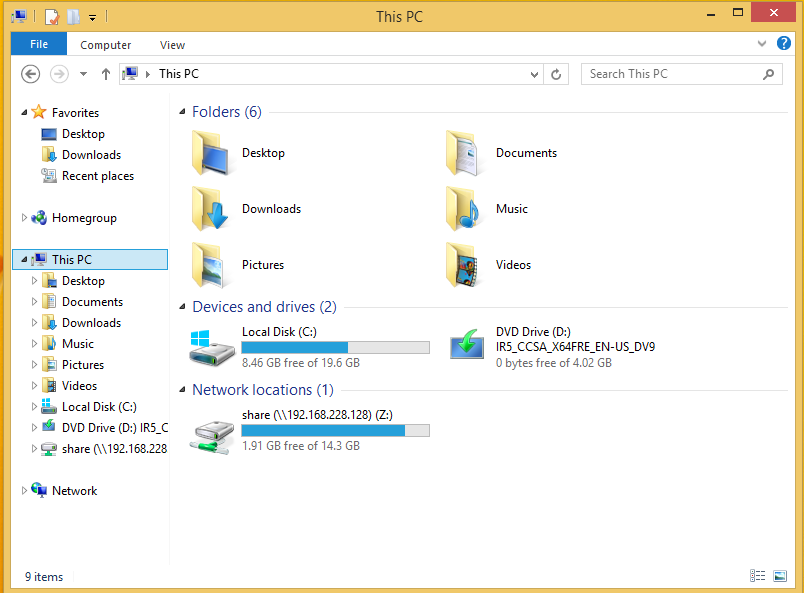
Task: Switch to Details view via status bar icon
Action: coord(757,576)
